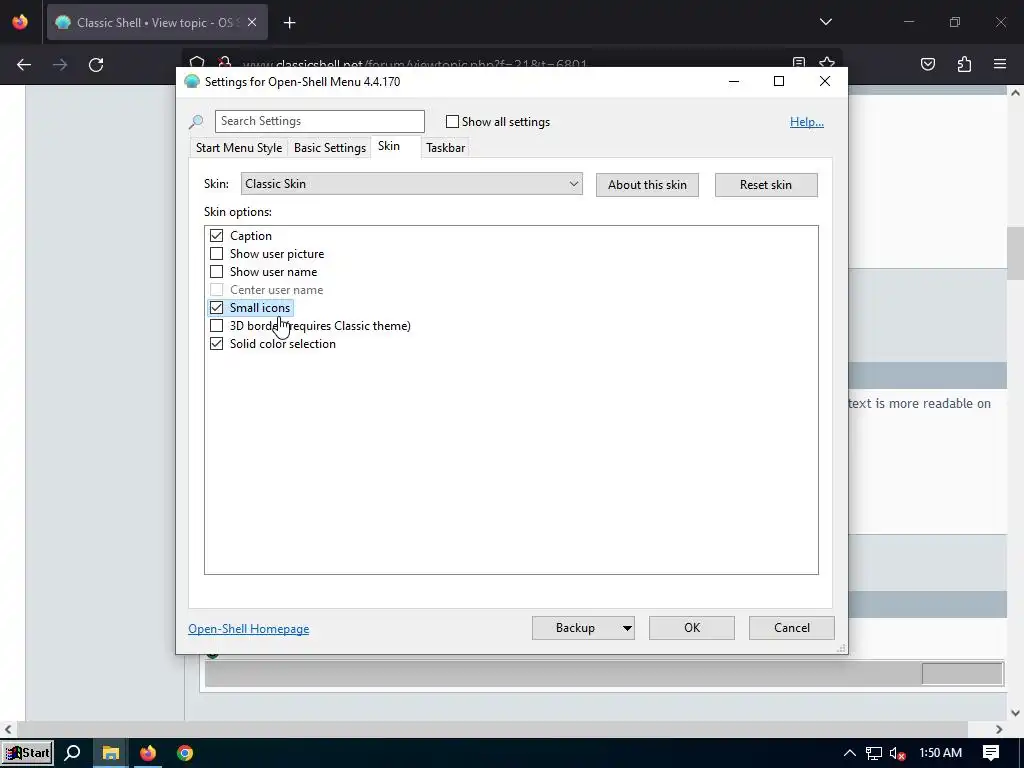Confirm settings with the OK button
Screen dimensions: 1024x768
[692, 628]
